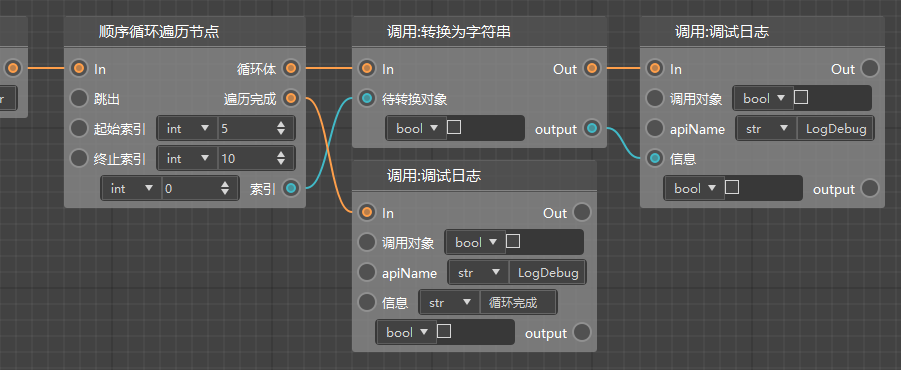Select the 顺序循环遍历节点 title bar
The image size is (901, 370).
(x=184, y=32)
